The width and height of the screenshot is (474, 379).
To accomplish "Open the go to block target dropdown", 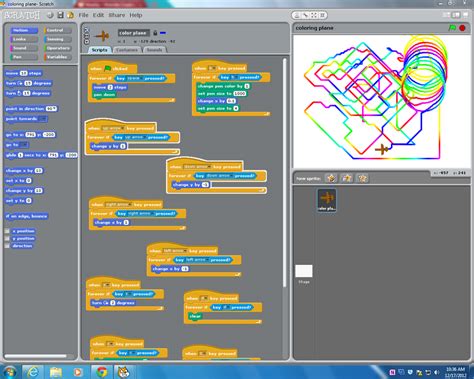I will pos(24,145).
